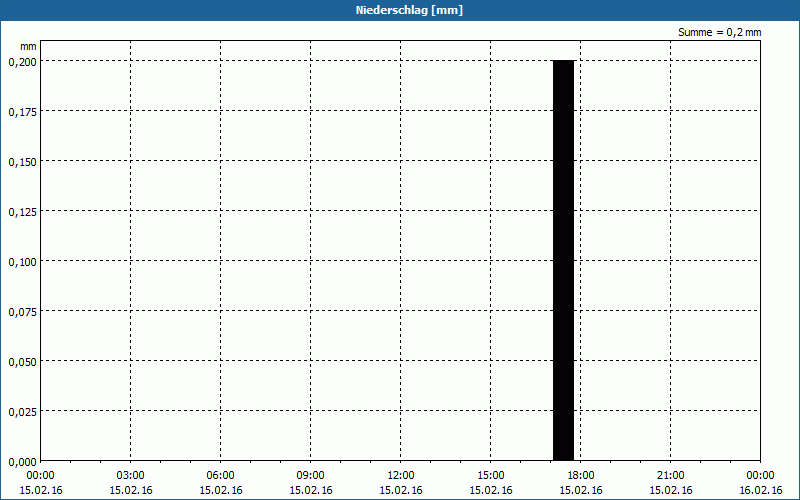
Task: Click the Niederschlag [mm] title bar
Action: 400,10
